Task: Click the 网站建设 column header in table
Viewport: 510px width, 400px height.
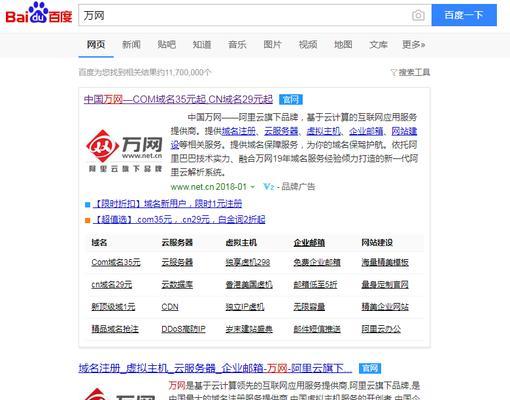Action: point(377,243)
